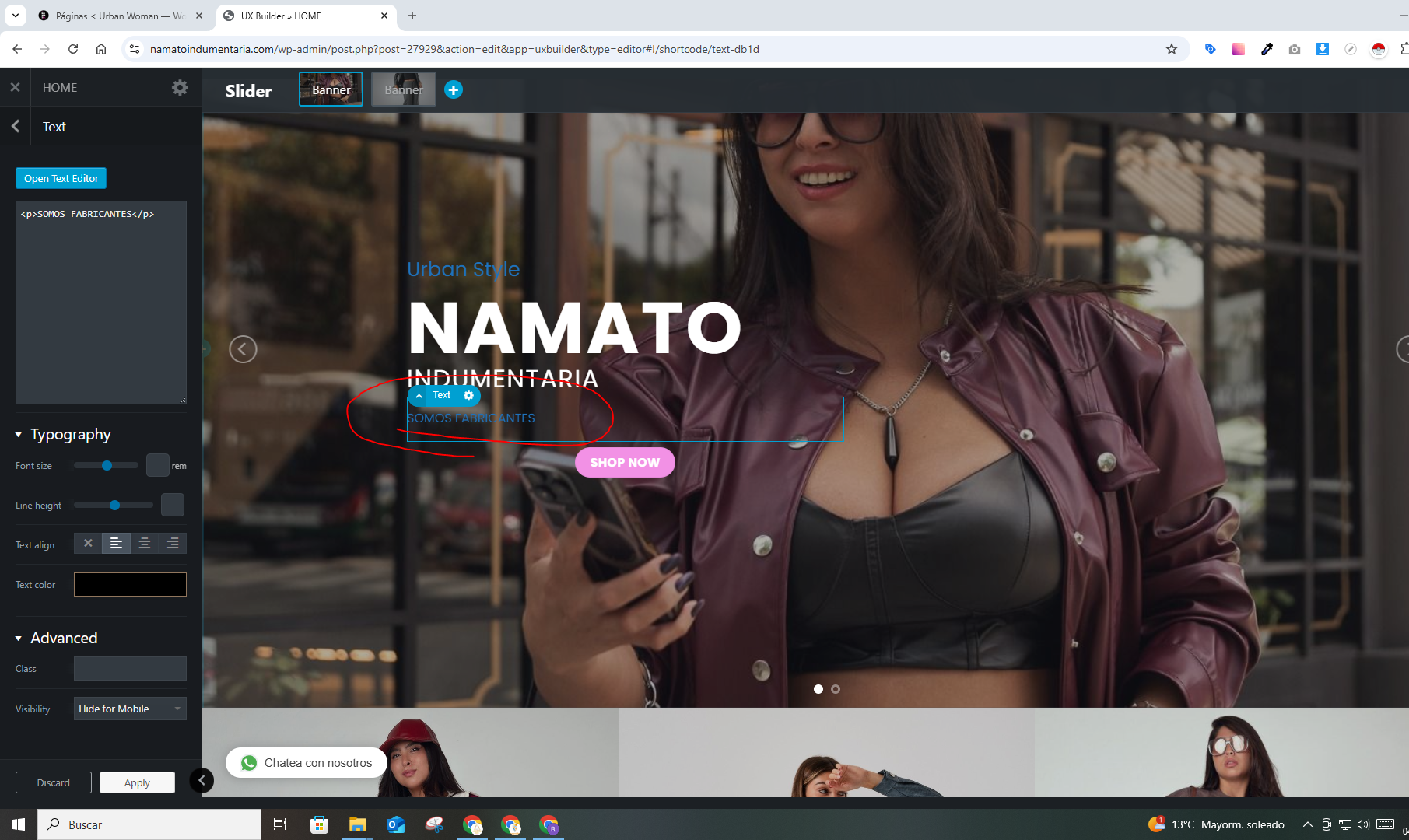Viewport: 1409px width, 840px height.
Task: Collapse the sidebar with round arrow button
Action: click(202, 780)
